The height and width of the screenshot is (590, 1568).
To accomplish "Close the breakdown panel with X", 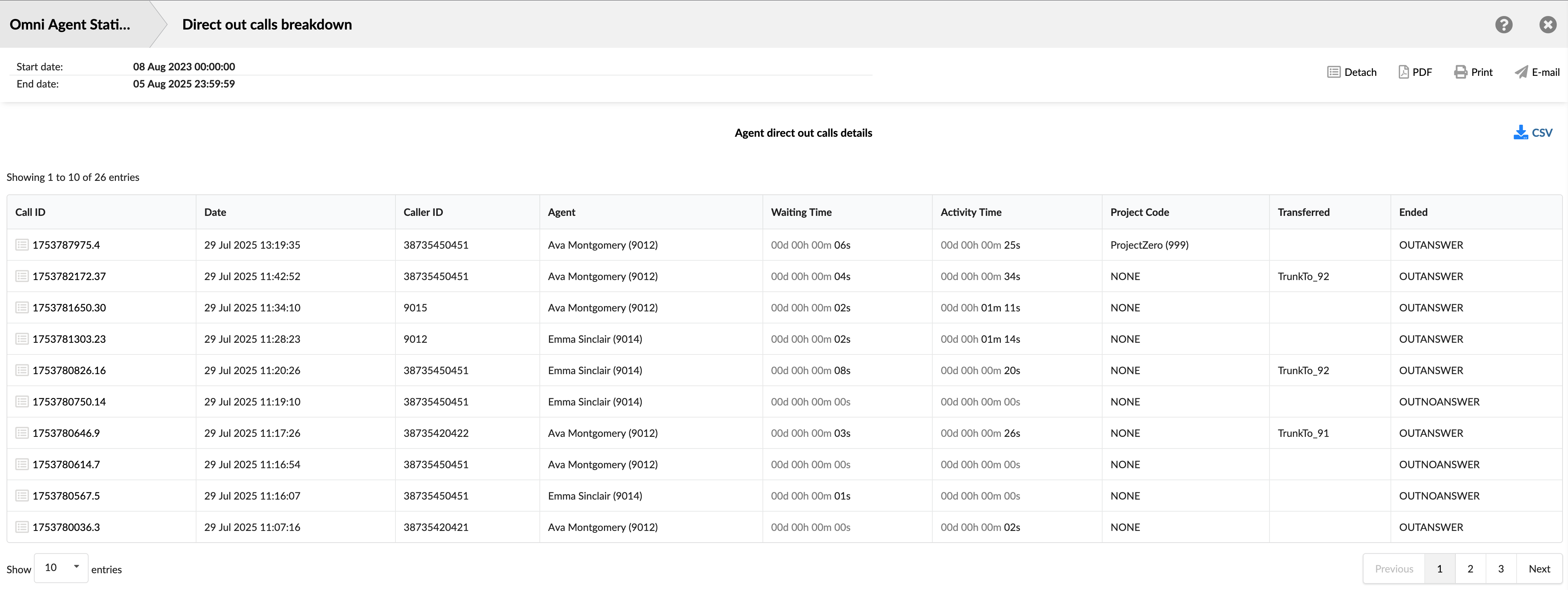I will [x=1547, y=24].
